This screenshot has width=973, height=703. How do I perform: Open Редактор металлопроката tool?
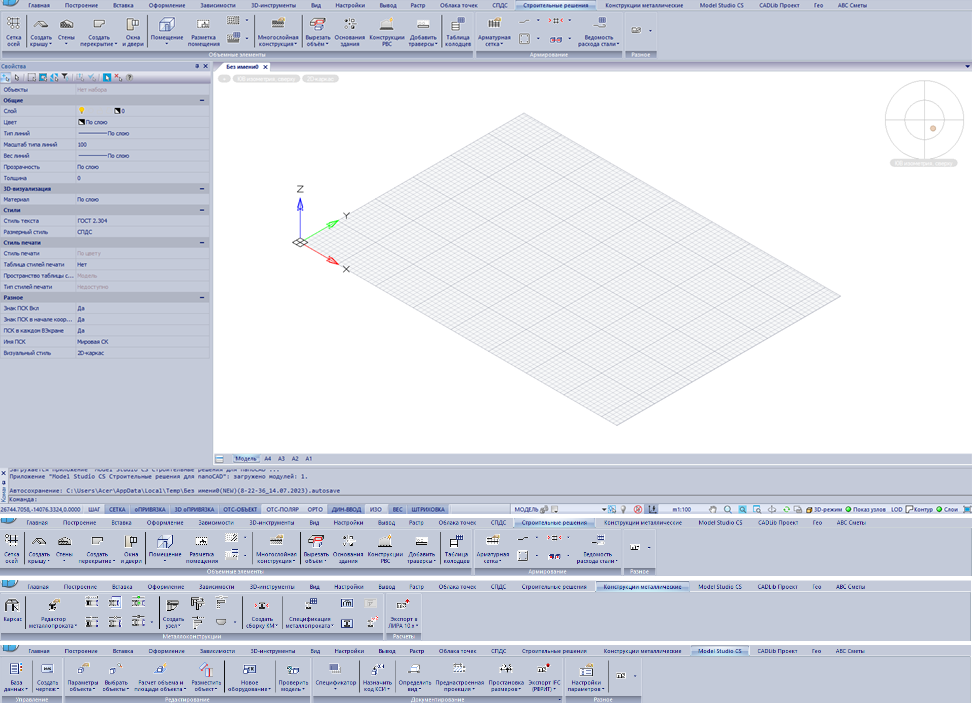(x=53, y=612)
